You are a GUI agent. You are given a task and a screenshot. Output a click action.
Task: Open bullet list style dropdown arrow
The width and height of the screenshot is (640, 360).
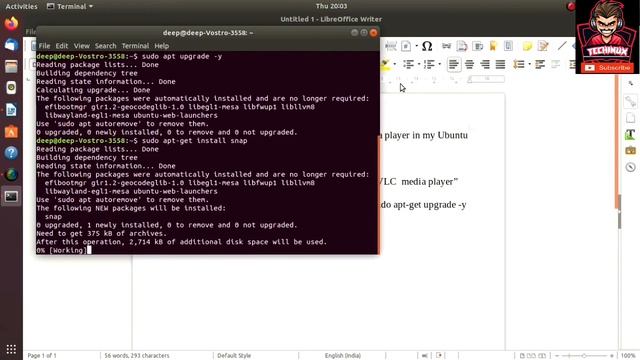point(418,64)
